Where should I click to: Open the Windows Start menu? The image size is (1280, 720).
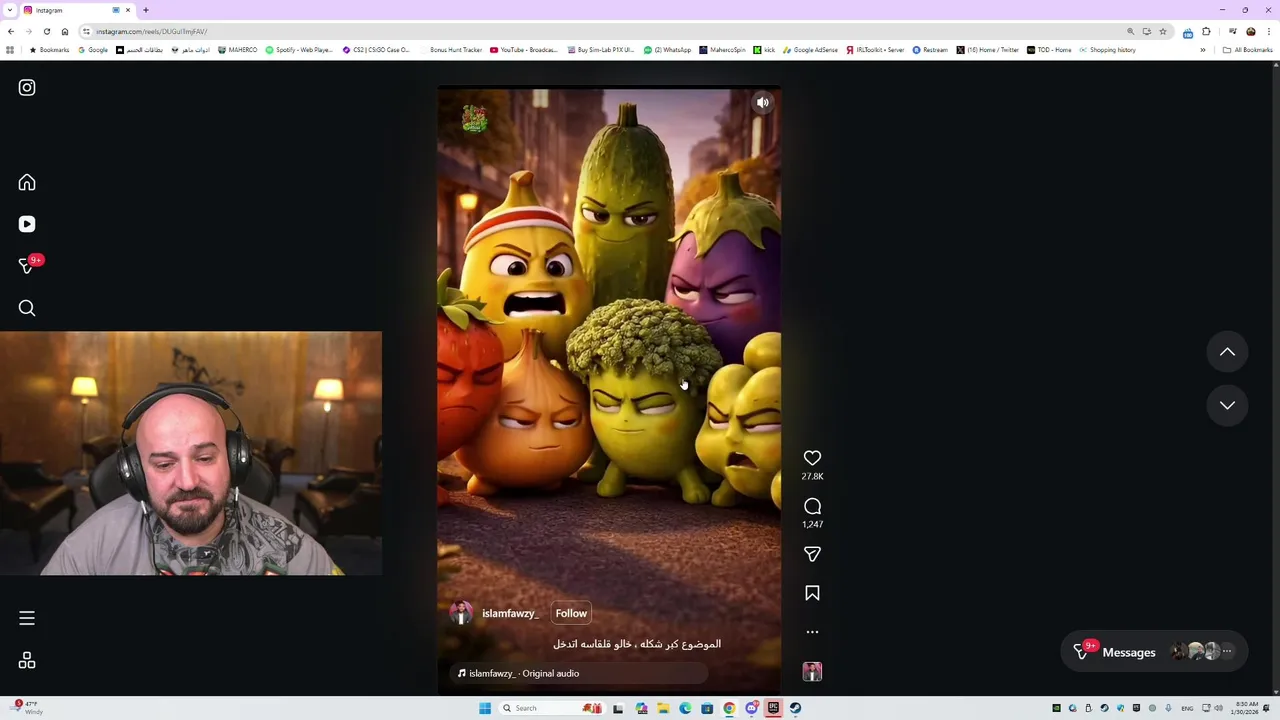485,708
